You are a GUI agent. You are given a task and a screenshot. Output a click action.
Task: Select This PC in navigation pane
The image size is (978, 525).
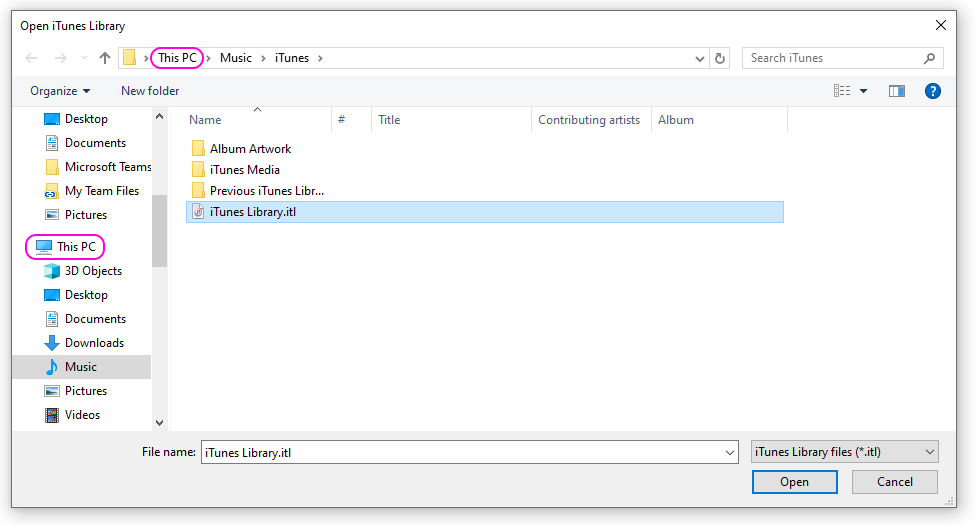pyautogui.click(x=65, y=247)
